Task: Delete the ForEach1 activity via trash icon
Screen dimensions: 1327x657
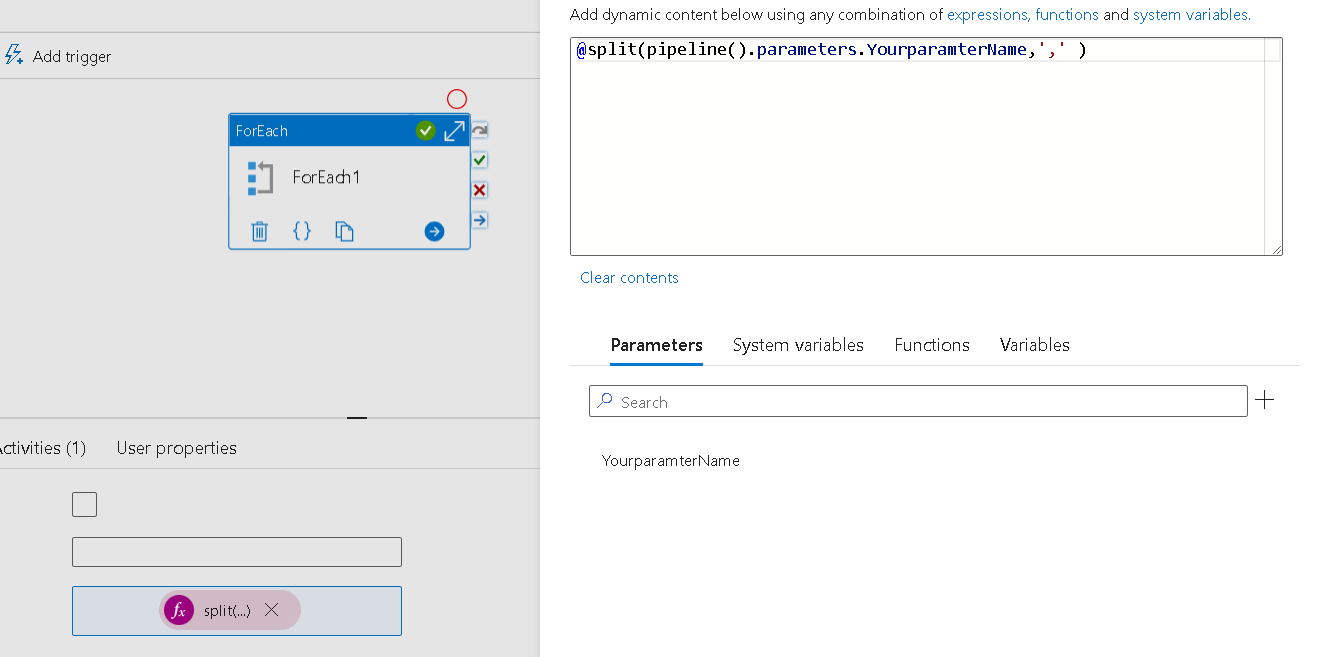Action: 259,231
